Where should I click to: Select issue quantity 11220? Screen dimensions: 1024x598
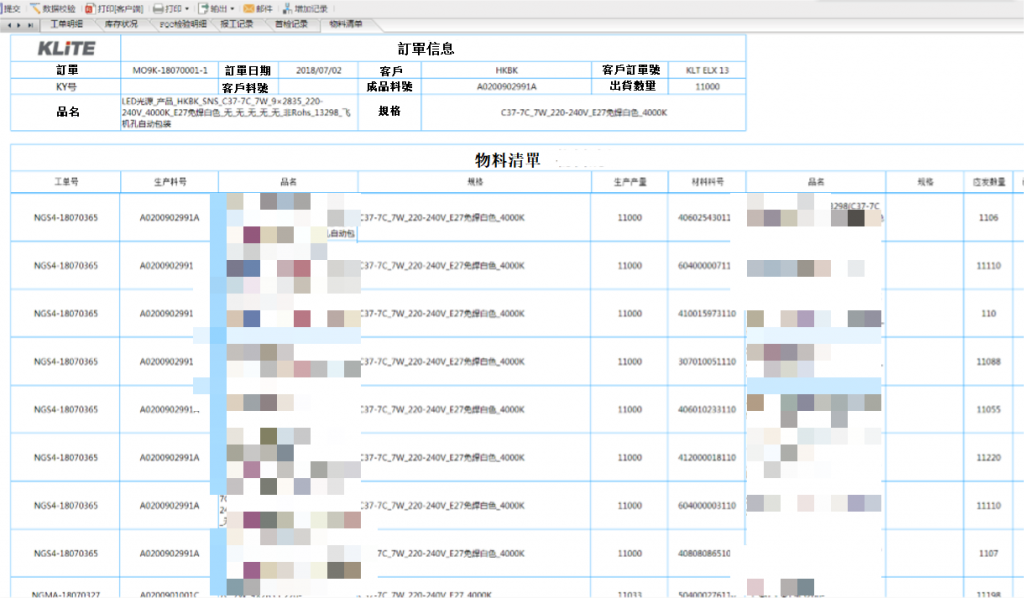(988, 458)
